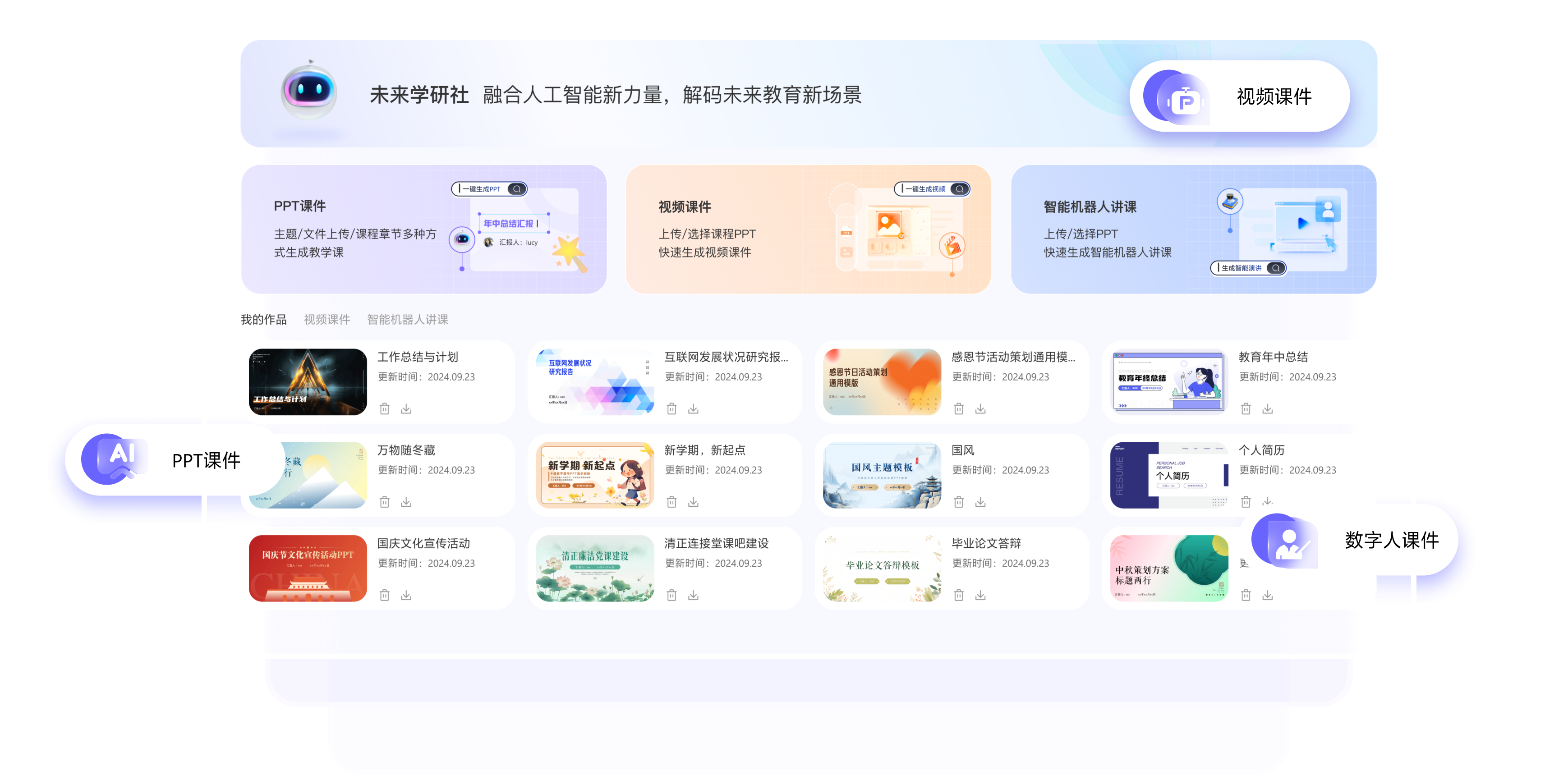Download the 国庆文化宣传活动 PPT
1568x775 pixels.
pos(406,595)
